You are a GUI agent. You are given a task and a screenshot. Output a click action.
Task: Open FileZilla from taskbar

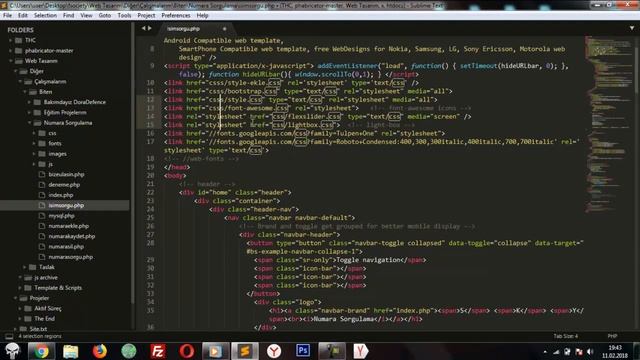tap(158, 351)
